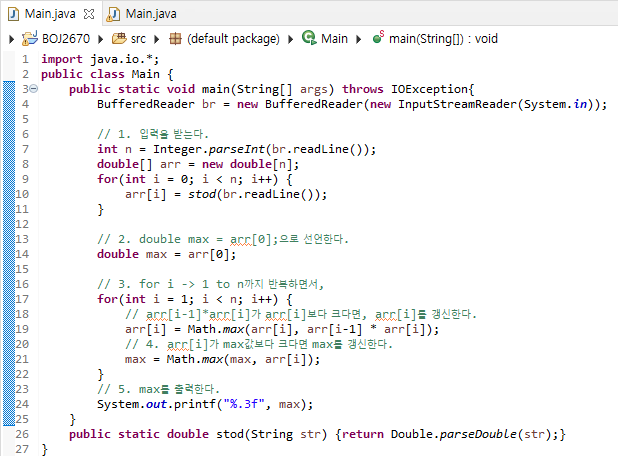Click 'parseDouble' on line 26
The width and height of the screenshot is (618, 456).
point(478,434)
